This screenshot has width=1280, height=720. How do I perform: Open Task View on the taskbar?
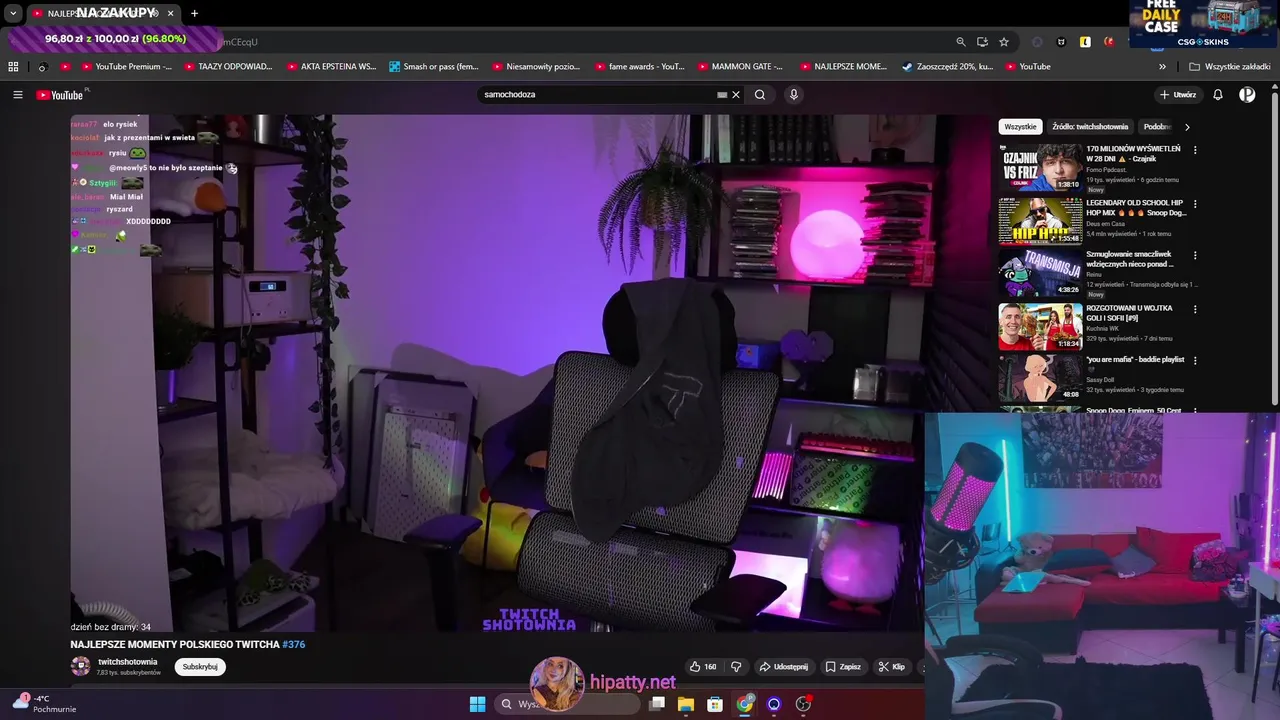tap(657, 704)
